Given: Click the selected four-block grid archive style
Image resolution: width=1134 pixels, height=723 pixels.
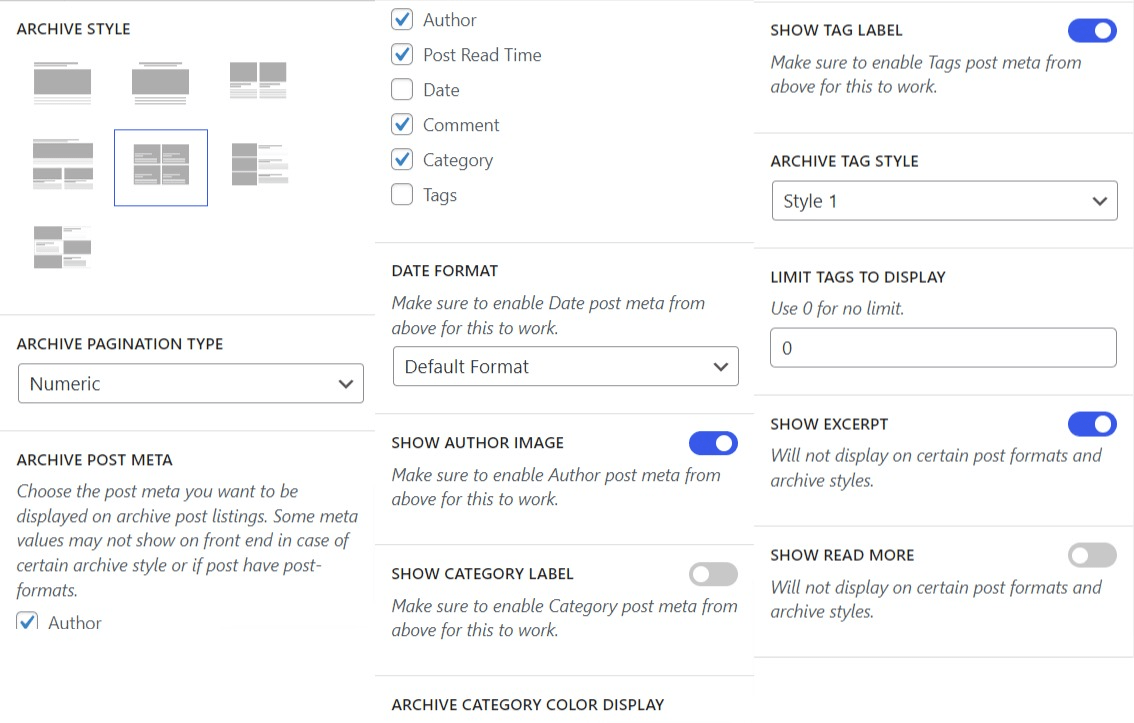Looking at the screenshot, I should [161, 168].
